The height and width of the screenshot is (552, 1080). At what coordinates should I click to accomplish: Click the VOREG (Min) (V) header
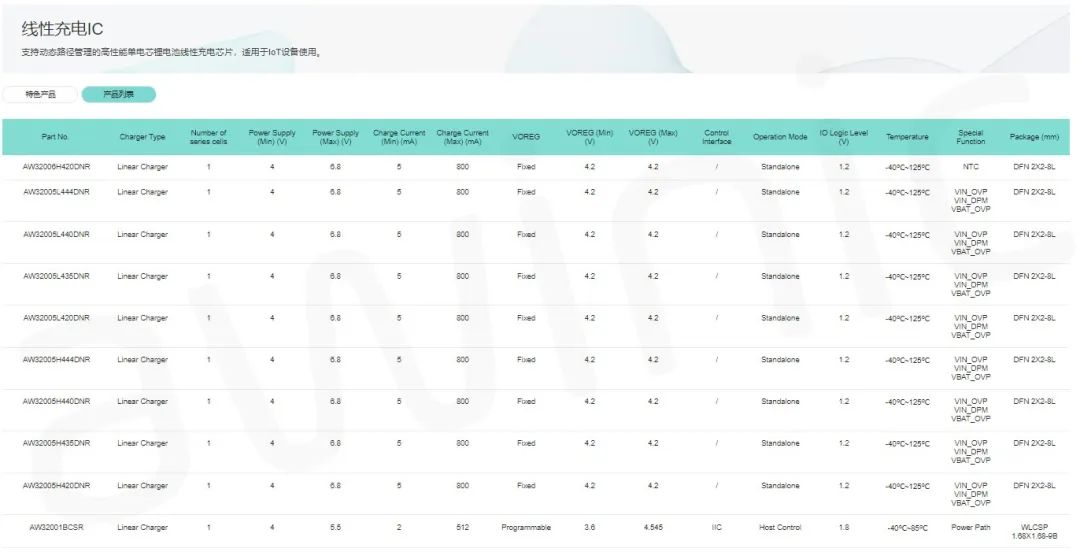pos(590,137)
